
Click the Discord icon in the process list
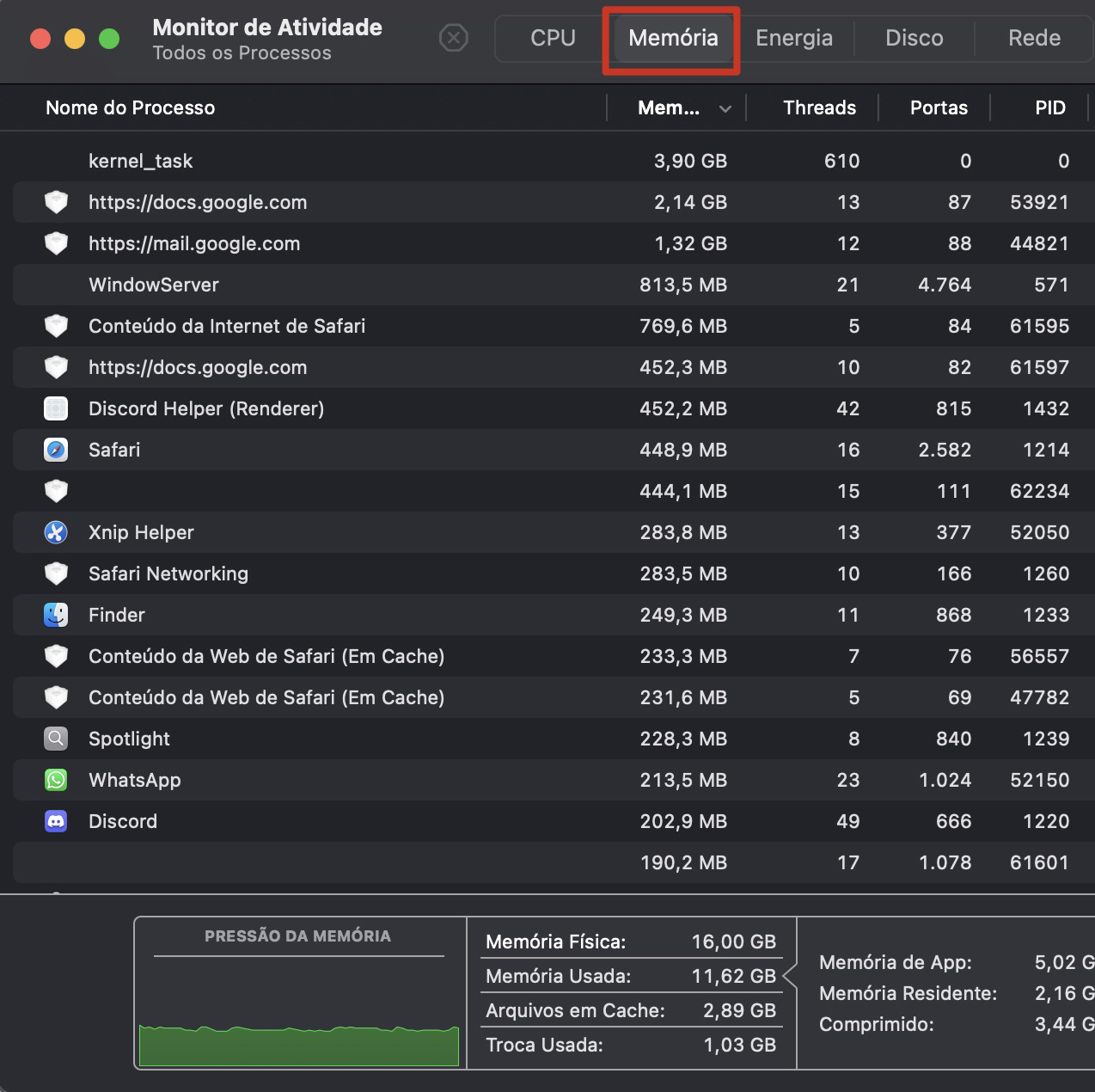(56, 821)
